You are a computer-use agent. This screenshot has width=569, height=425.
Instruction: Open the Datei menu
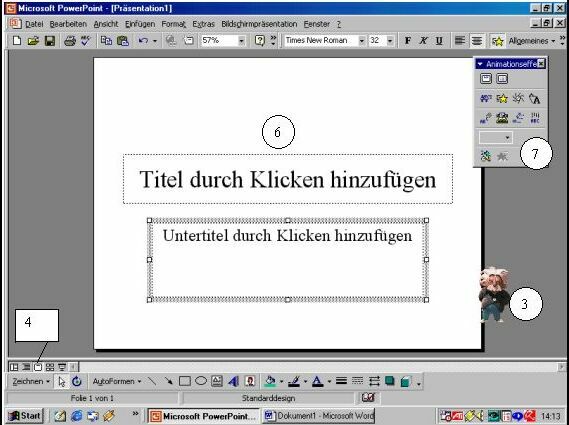pos(34,24)
